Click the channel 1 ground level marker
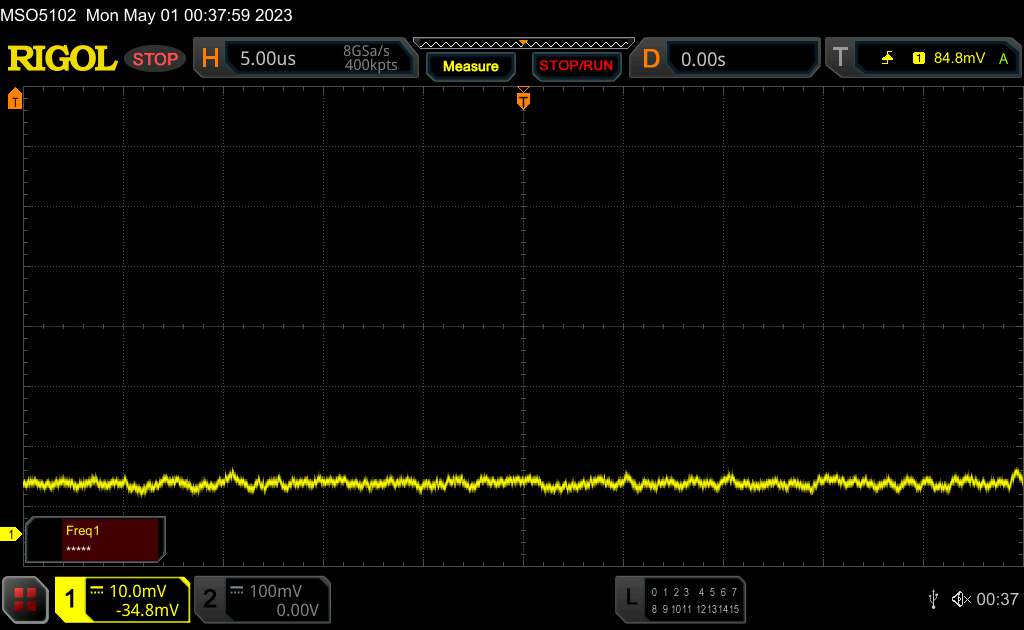 (11, 535)
